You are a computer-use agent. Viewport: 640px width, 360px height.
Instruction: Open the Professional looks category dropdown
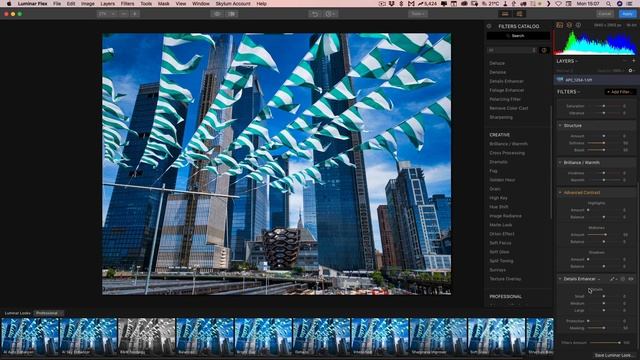pyautogui.click(x=48, y=313)
